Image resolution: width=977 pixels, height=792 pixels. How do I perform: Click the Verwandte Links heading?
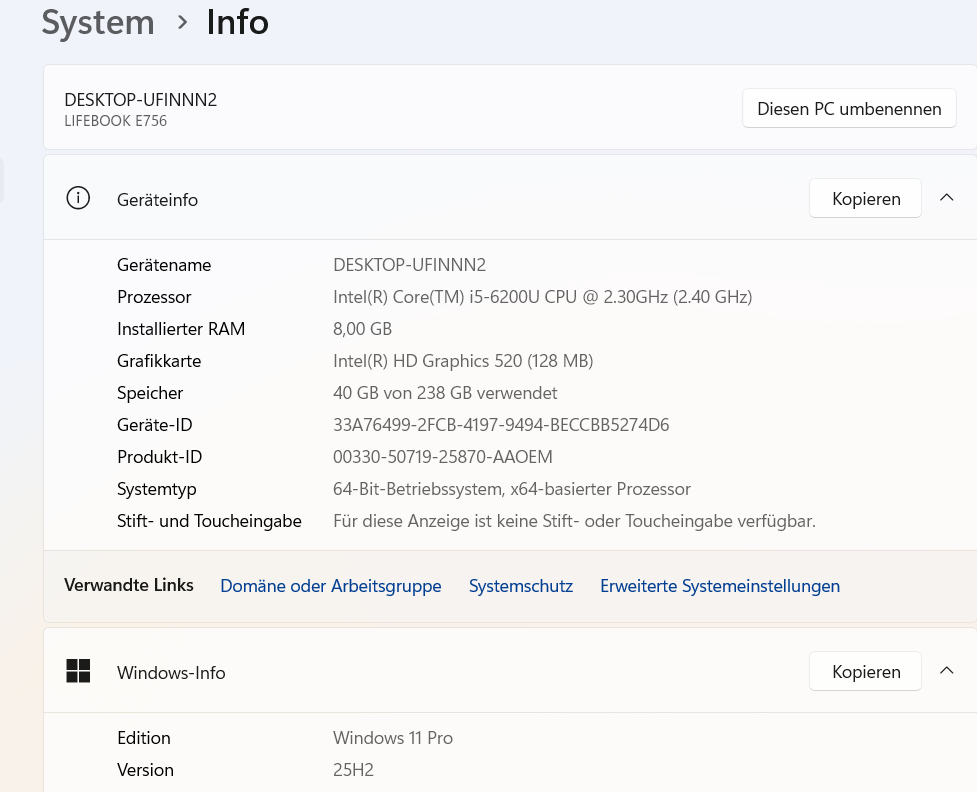pos(129,585)
